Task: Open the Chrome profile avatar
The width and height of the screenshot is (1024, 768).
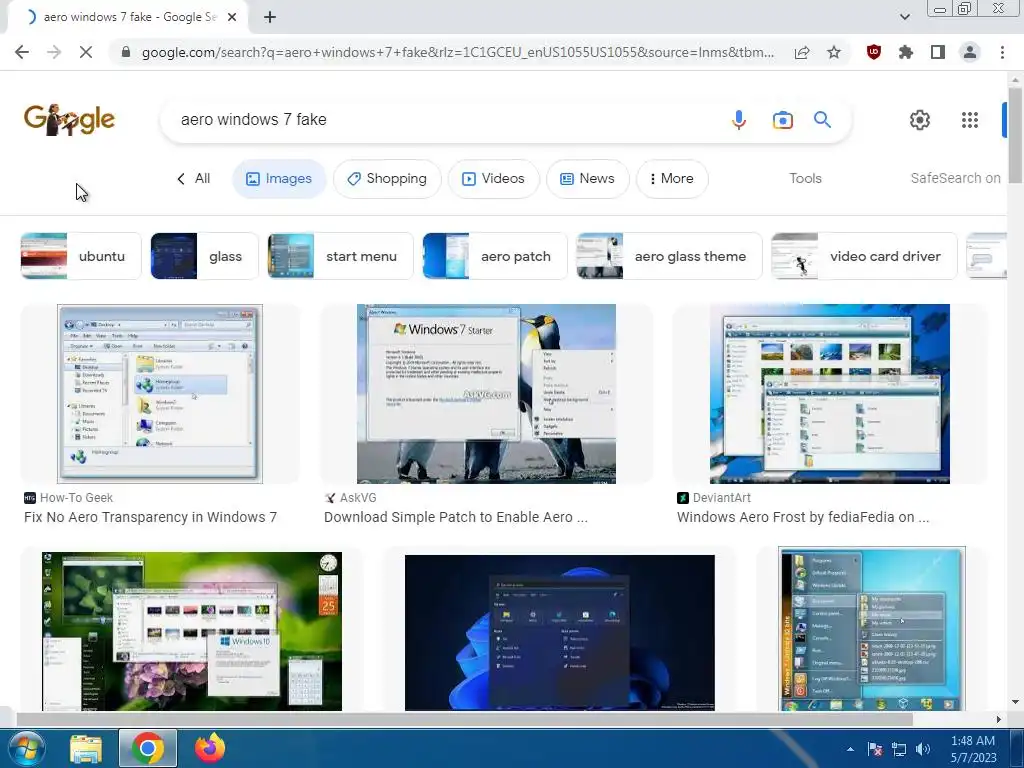Action: [970, 52]
